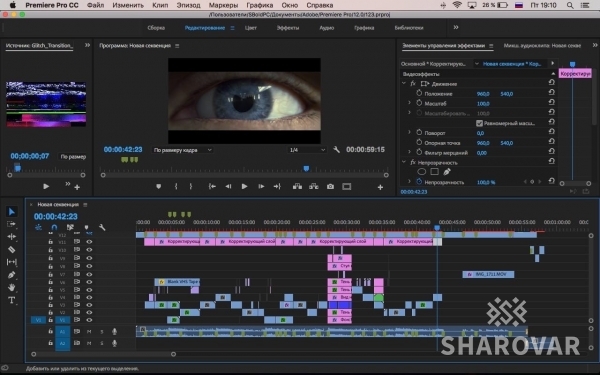Toggle Равномерный масштаб checkbox
The width and height of the screenshot is (600, 375).
[x=479, y=123]
